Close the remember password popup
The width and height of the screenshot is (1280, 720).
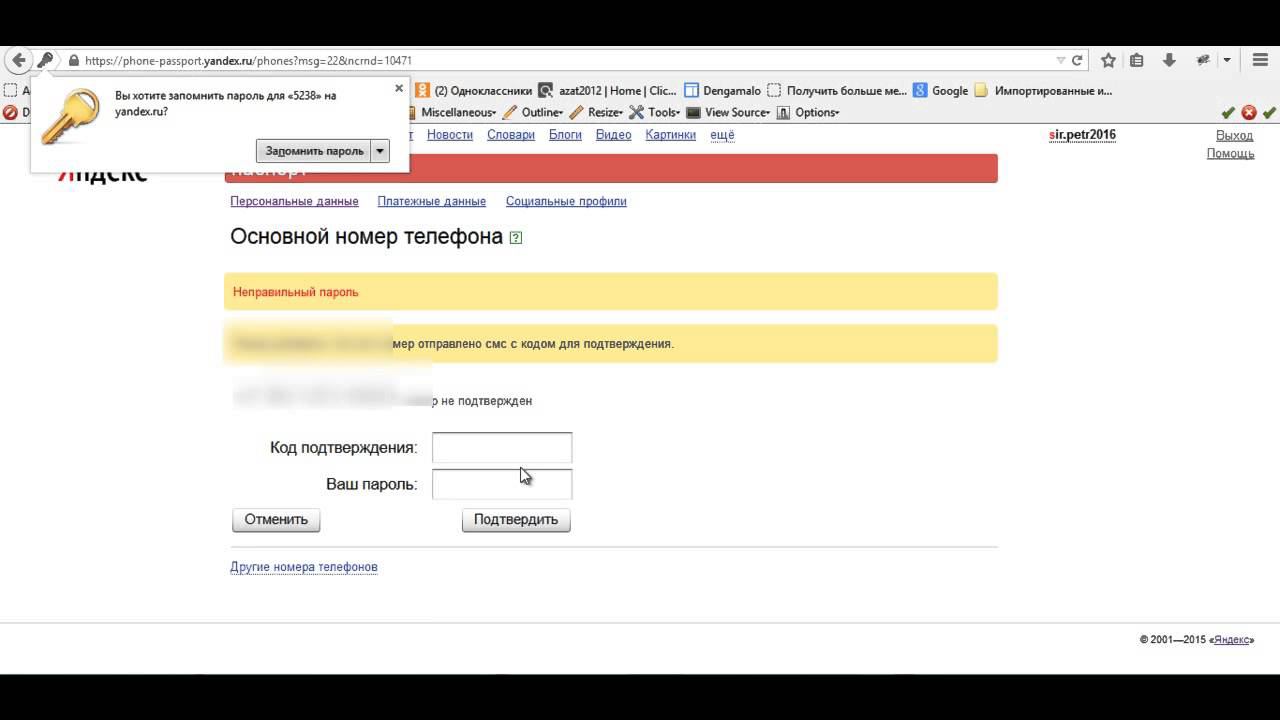click(x=399, y=88)
